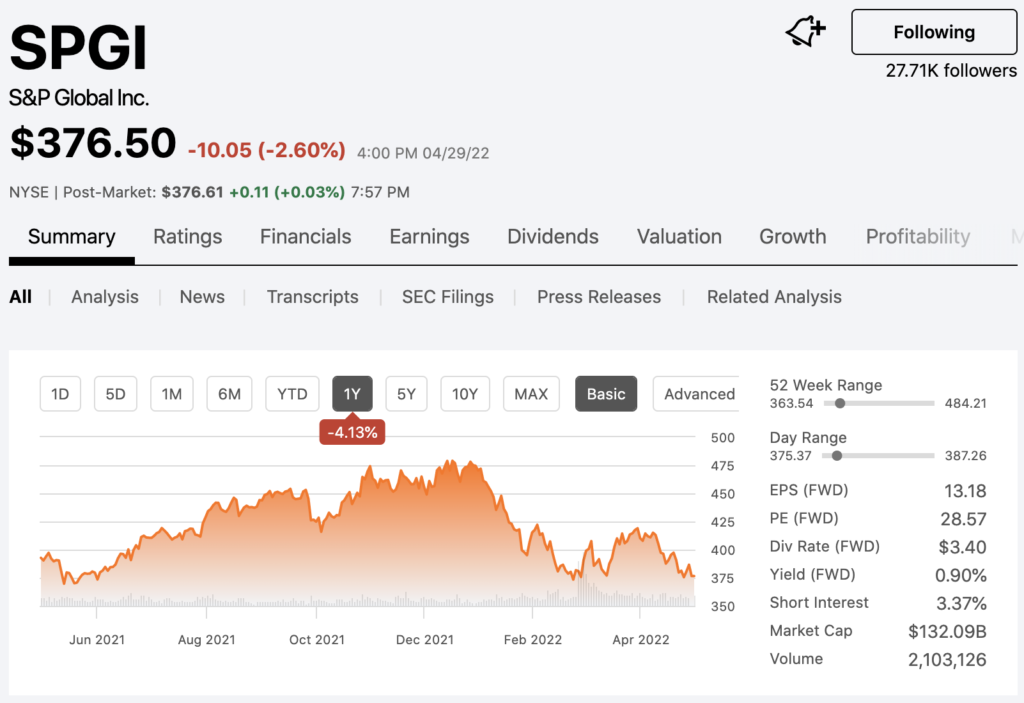Click the Day Range slider marker
Image resolution: width=1024 pixels, height=703 pixels.
point(837,455)
